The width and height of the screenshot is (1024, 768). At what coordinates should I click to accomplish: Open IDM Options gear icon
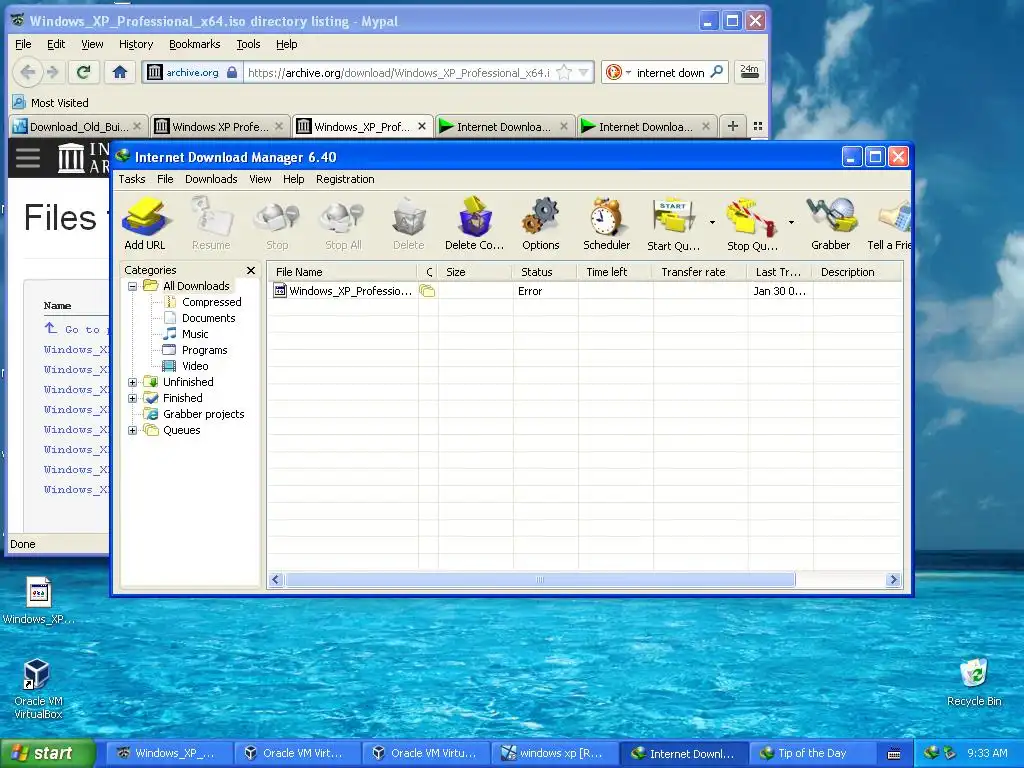(541, 225)
